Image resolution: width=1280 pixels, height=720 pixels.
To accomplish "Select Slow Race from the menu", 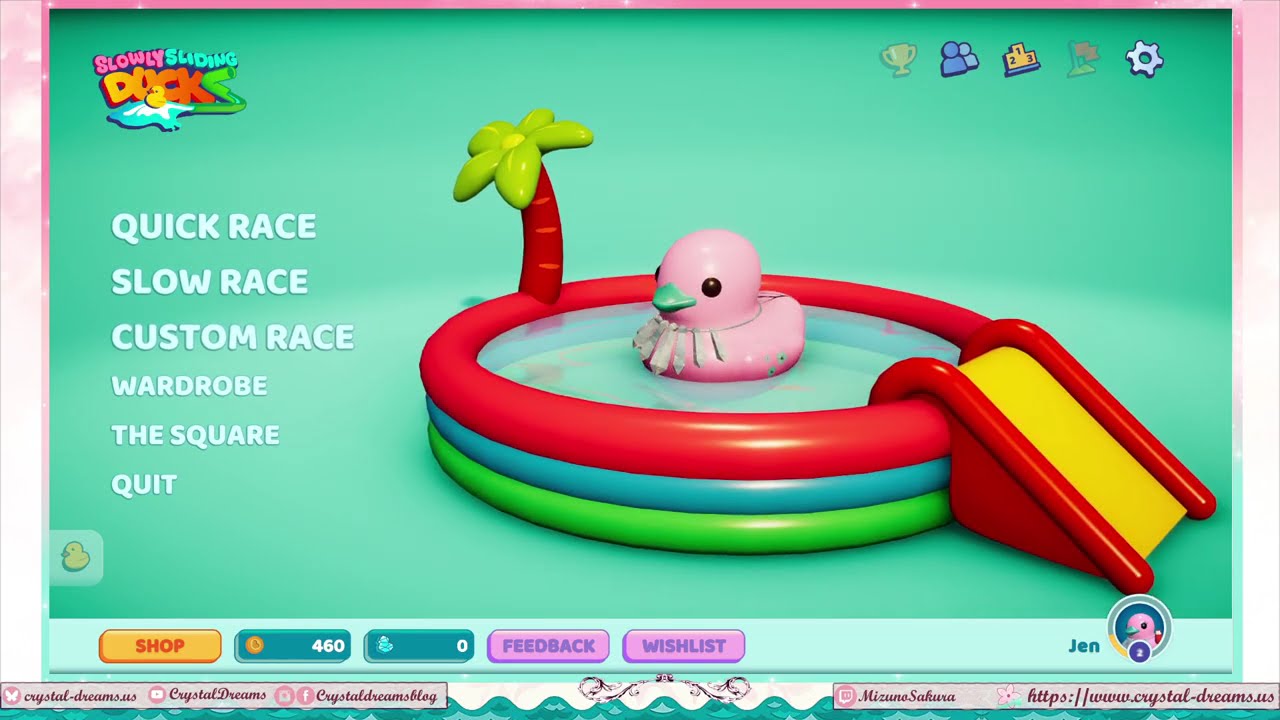I will point(210,281).
